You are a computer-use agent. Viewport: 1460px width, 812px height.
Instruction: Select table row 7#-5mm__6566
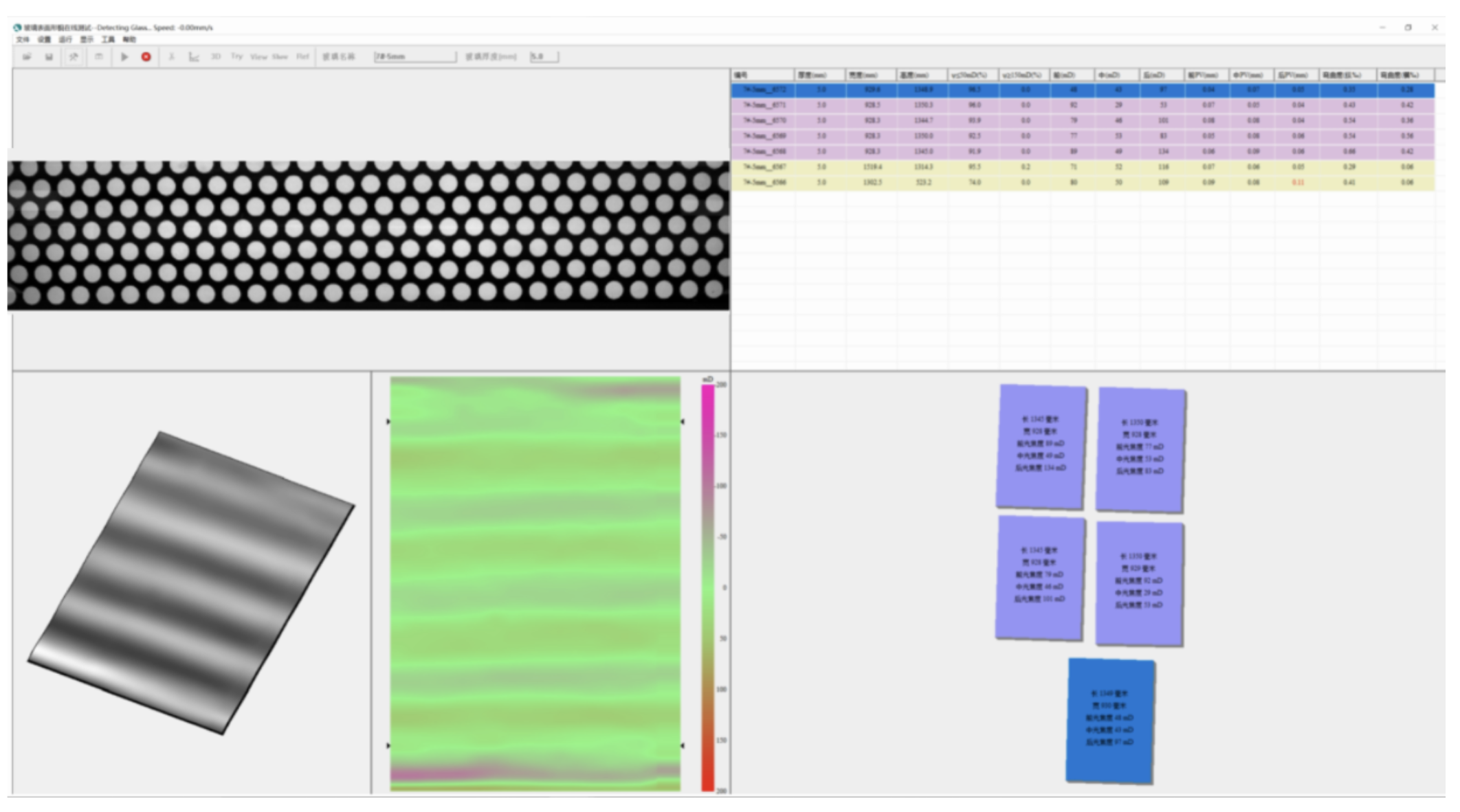(1083, 182)
